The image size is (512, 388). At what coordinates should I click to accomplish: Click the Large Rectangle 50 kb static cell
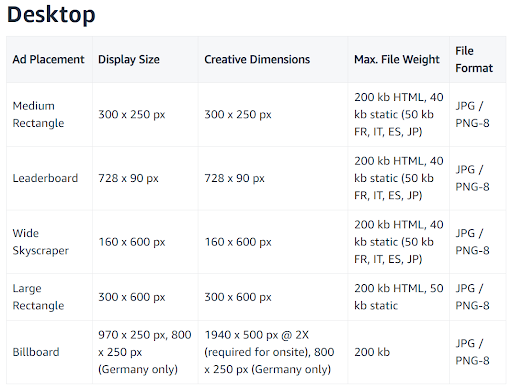[x=399, y=297]
